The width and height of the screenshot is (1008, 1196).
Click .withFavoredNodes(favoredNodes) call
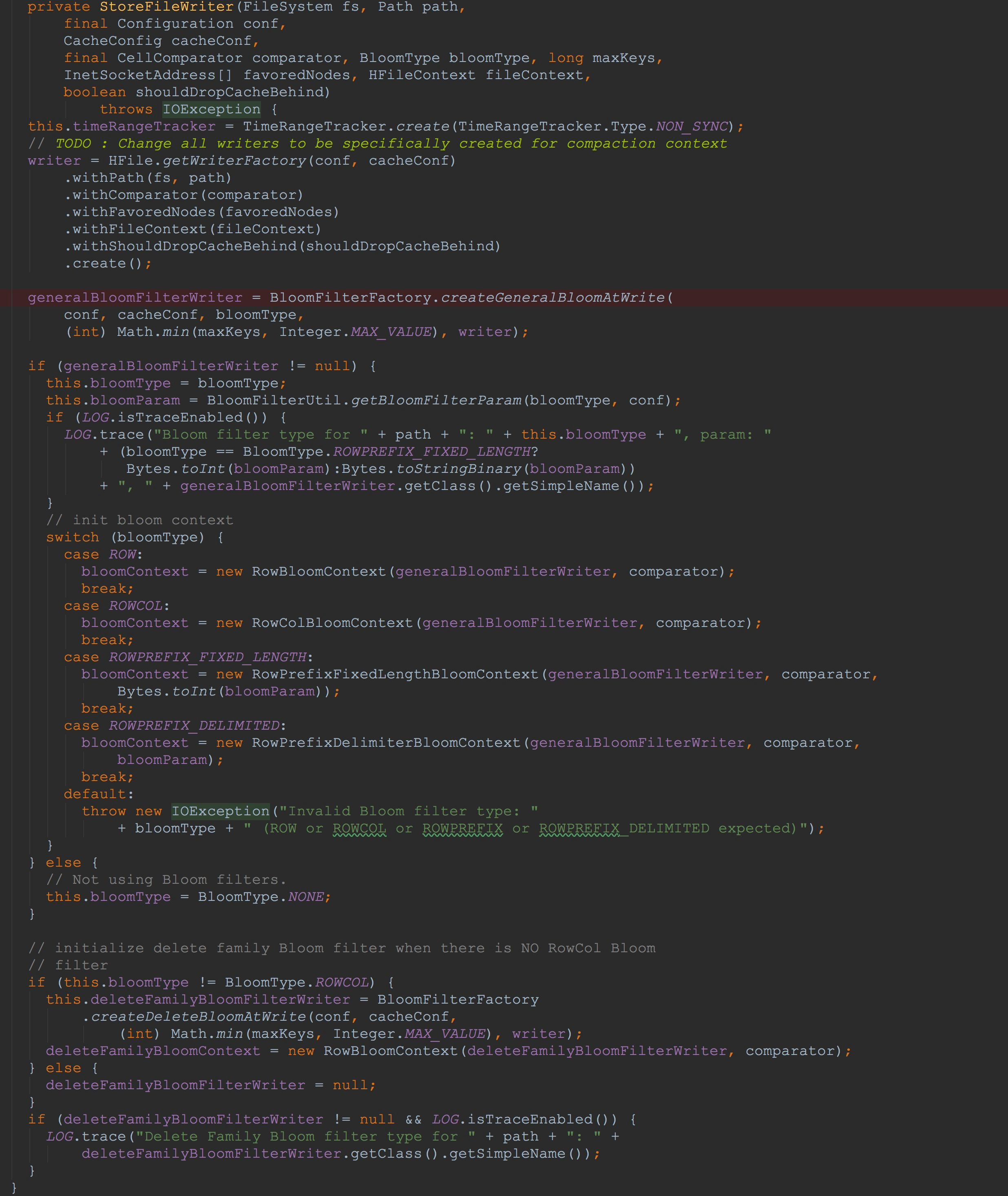[x=202, y=212]
